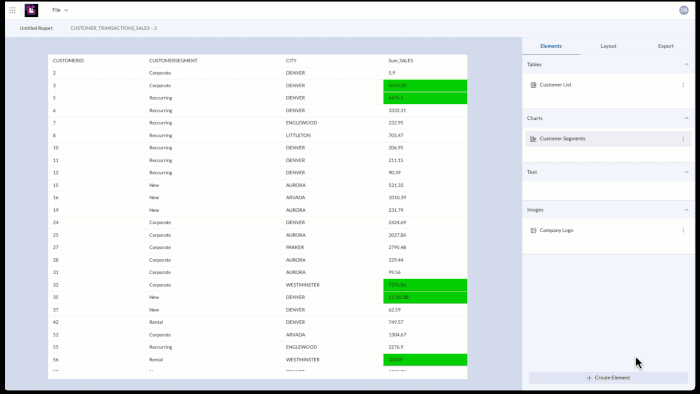This screenshot has height=394, width=700.
Task: Select the Company Logo image element
Action: (608, 230)
